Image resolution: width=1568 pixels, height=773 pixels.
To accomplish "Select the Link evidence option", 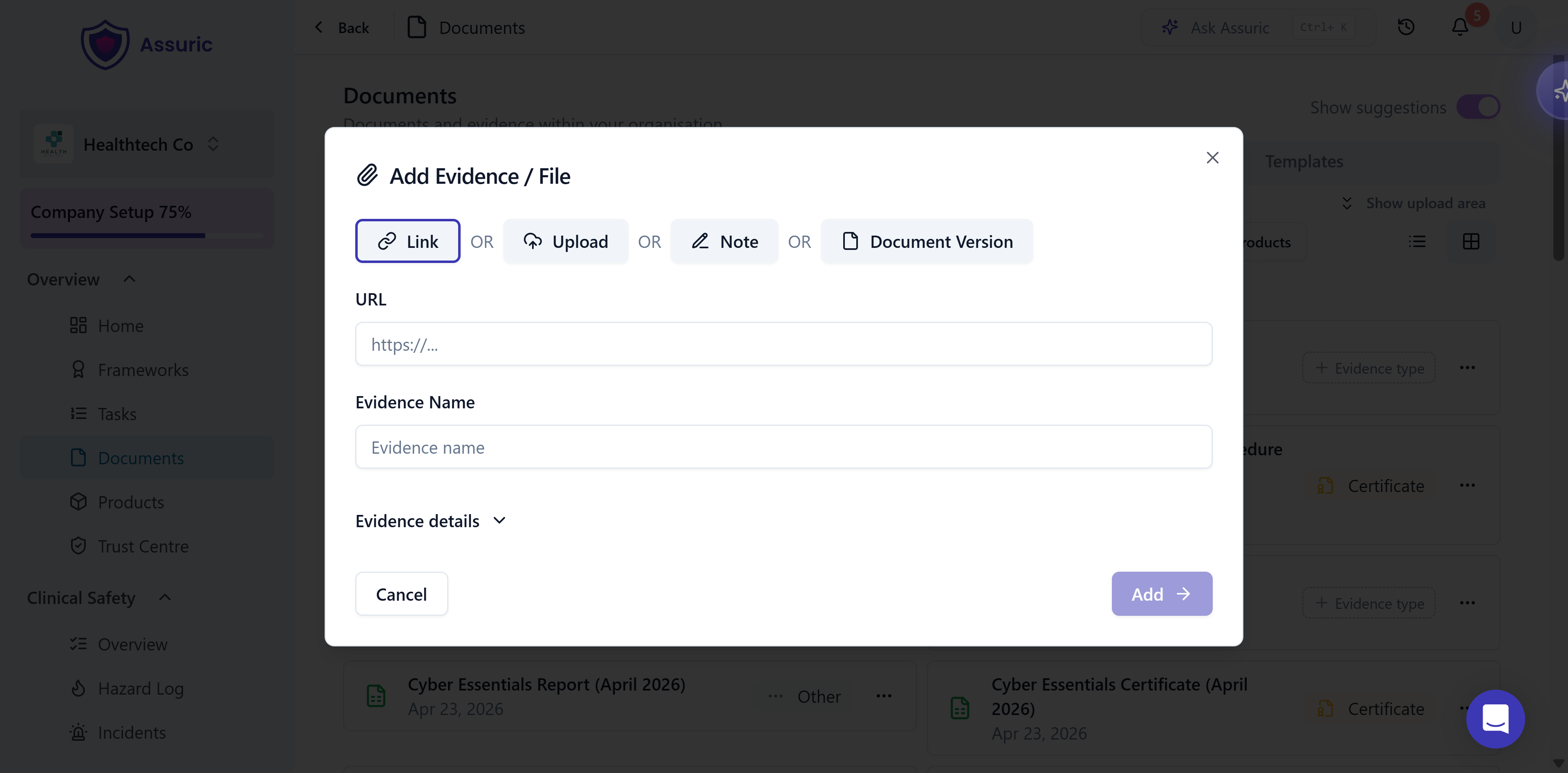I will [x=407, y=241].
